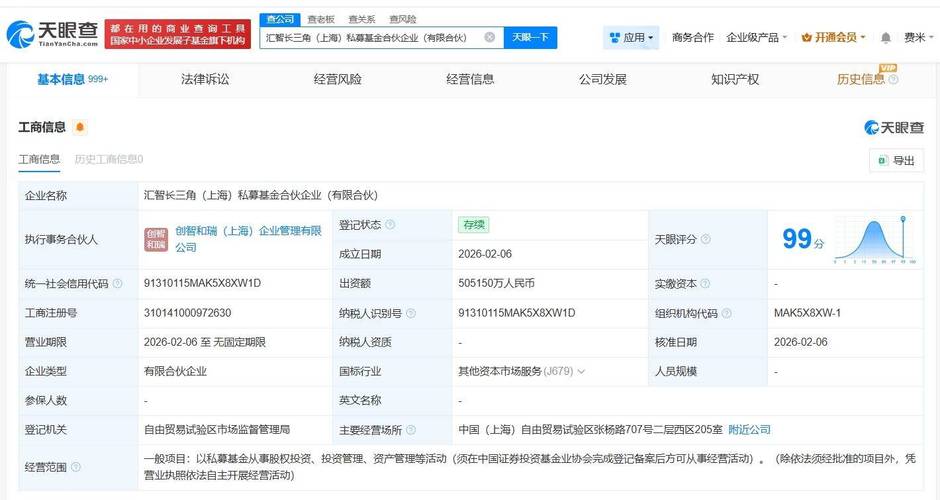
Task: Select the credit code 91310115MAK5X8XW1D under 统一社会信用代码
Action: [x=203, y=284]
